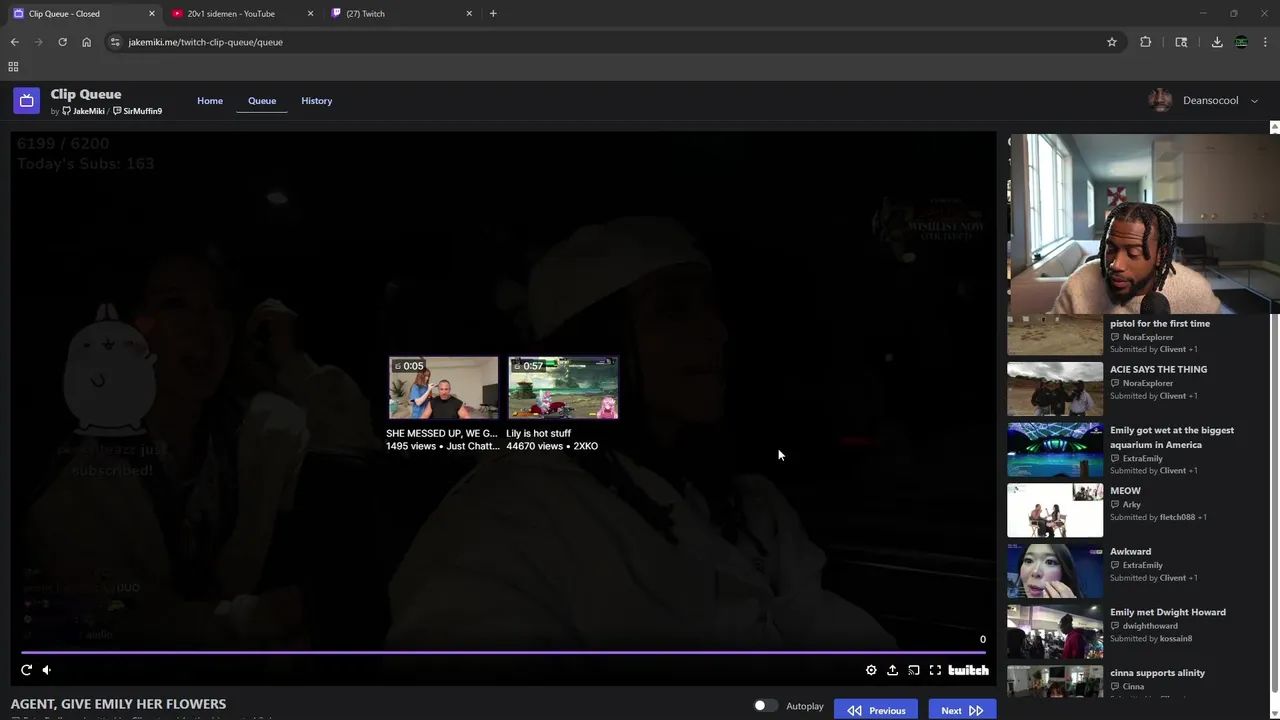
Task: Unmute the clip player volume icon
Action: point(46,670)
